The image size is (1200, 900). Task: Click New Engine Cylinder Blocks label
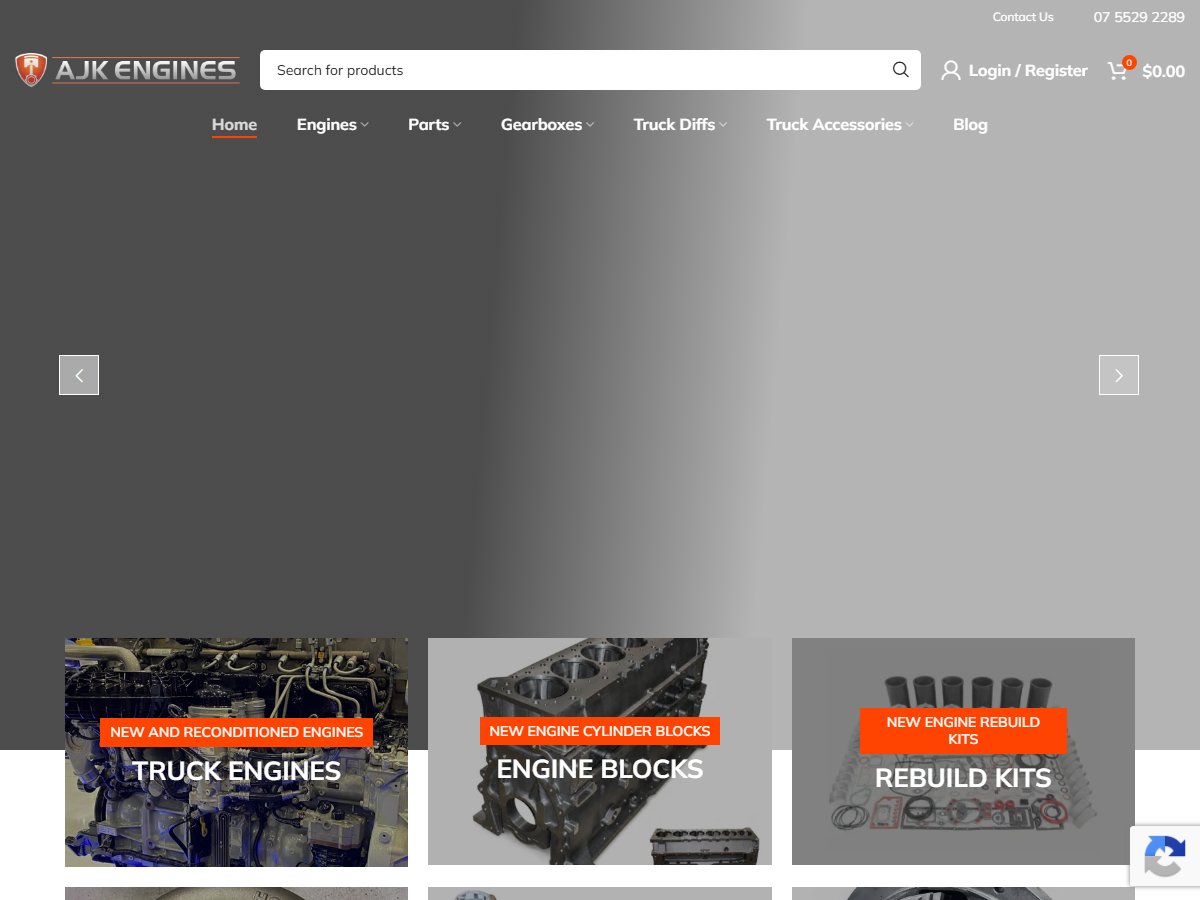point(600,731)
